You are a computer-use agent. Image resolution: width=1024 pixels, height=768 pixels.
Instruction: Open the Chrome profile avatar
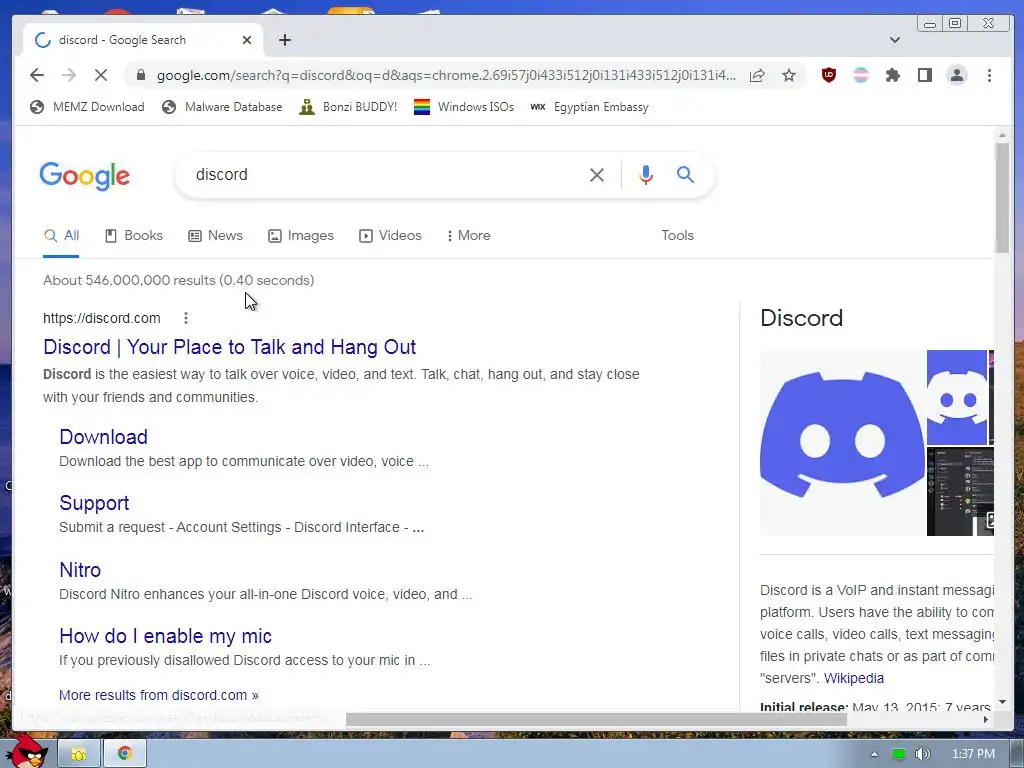[957, 75]
